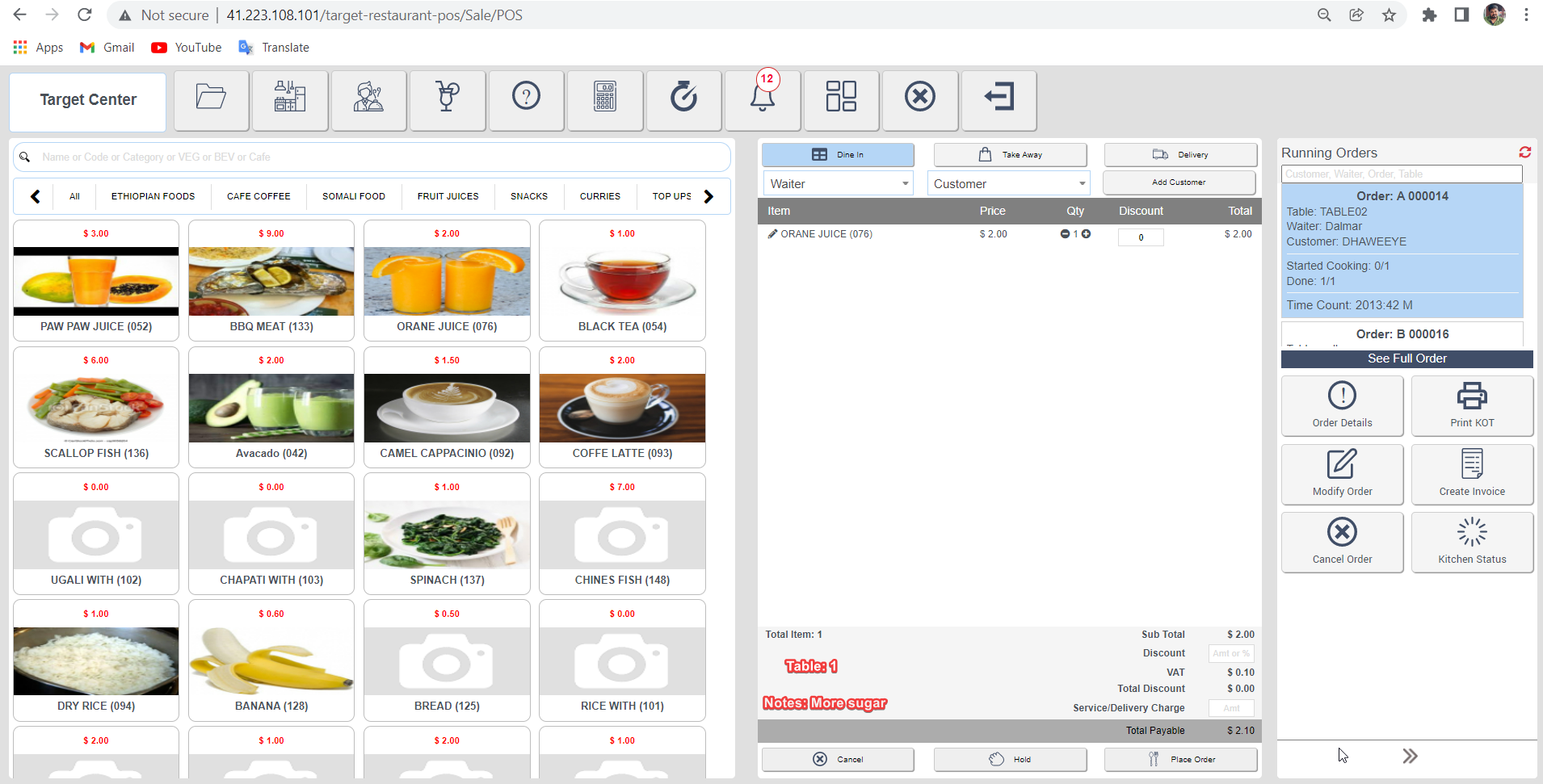Open Kitchen Status

(x=1472, y=543)
